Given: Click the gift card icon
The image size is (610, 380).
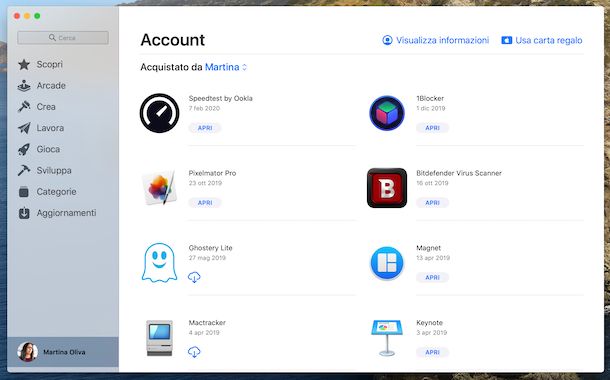Looking at the screenshot, I should click(x=507, y=40).
